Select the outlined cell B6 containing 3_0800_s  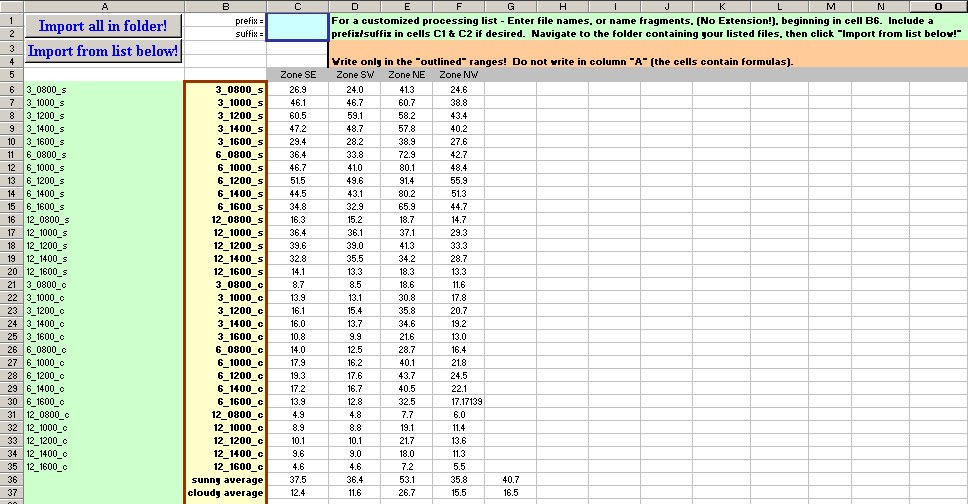pyautogui.click(x=226, y=89)
